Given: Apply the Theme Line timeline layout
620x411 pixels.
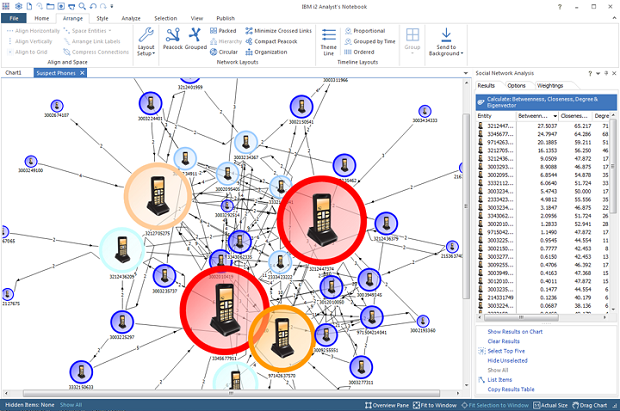Looking at the screenshot, I should coord(329,40).
